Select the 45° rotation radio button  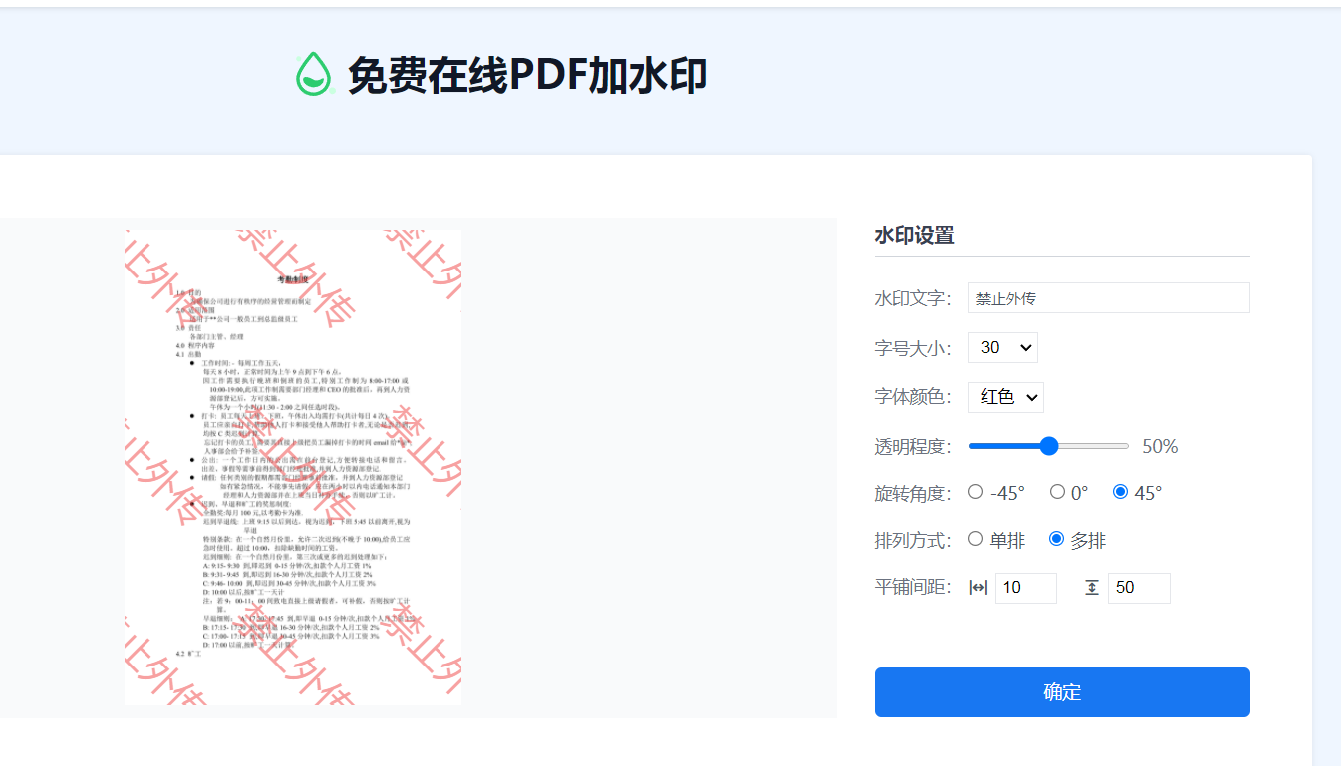click(x=1120, y=492)
